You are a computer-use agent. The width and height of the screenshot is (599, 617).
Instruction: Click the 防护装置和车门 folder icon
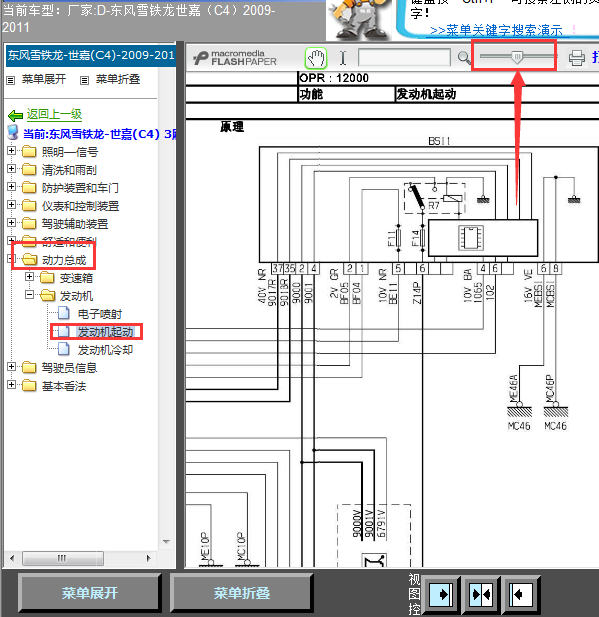coord(29,188)
